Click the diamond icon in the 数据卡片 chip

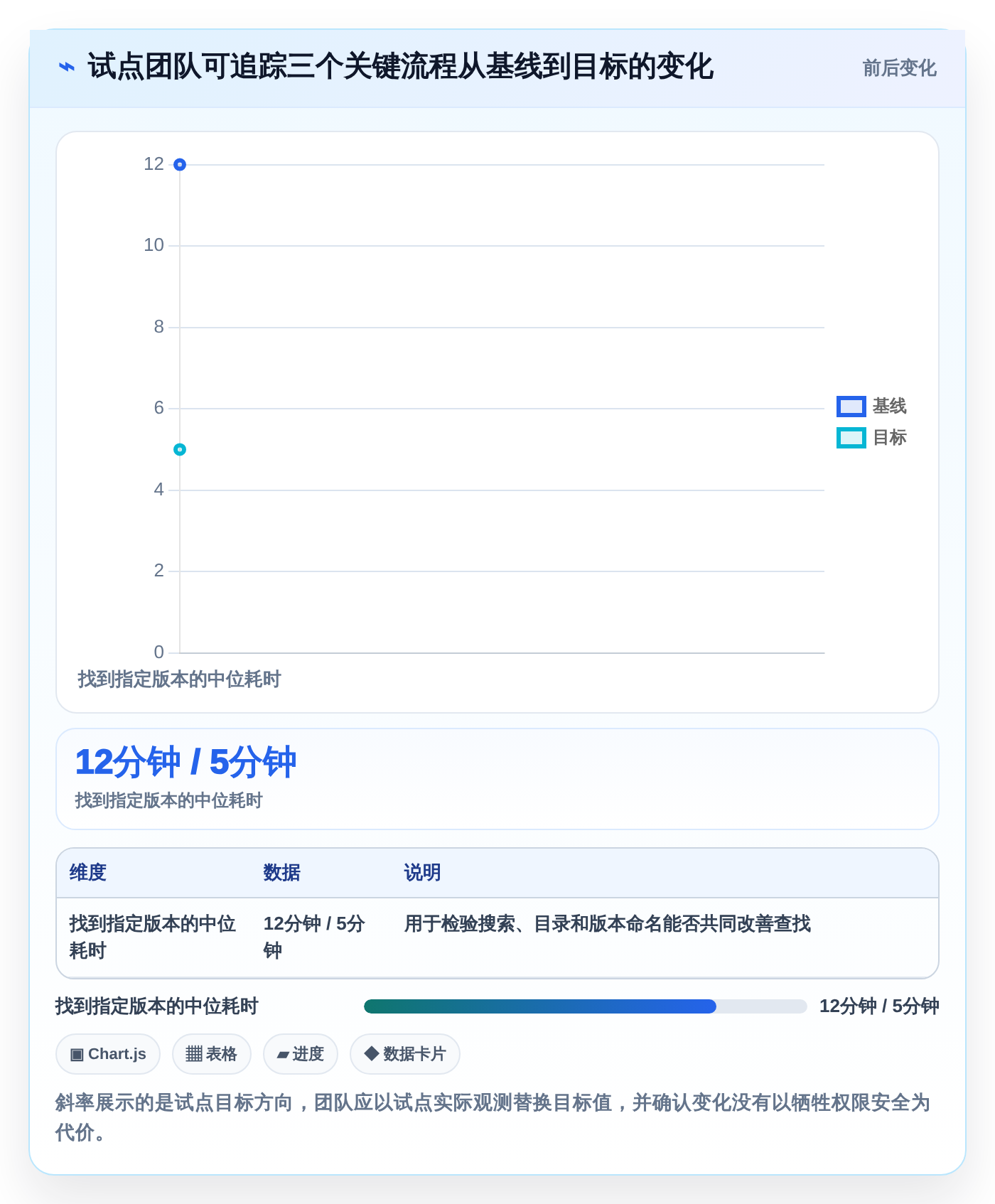coord(372,1053)
